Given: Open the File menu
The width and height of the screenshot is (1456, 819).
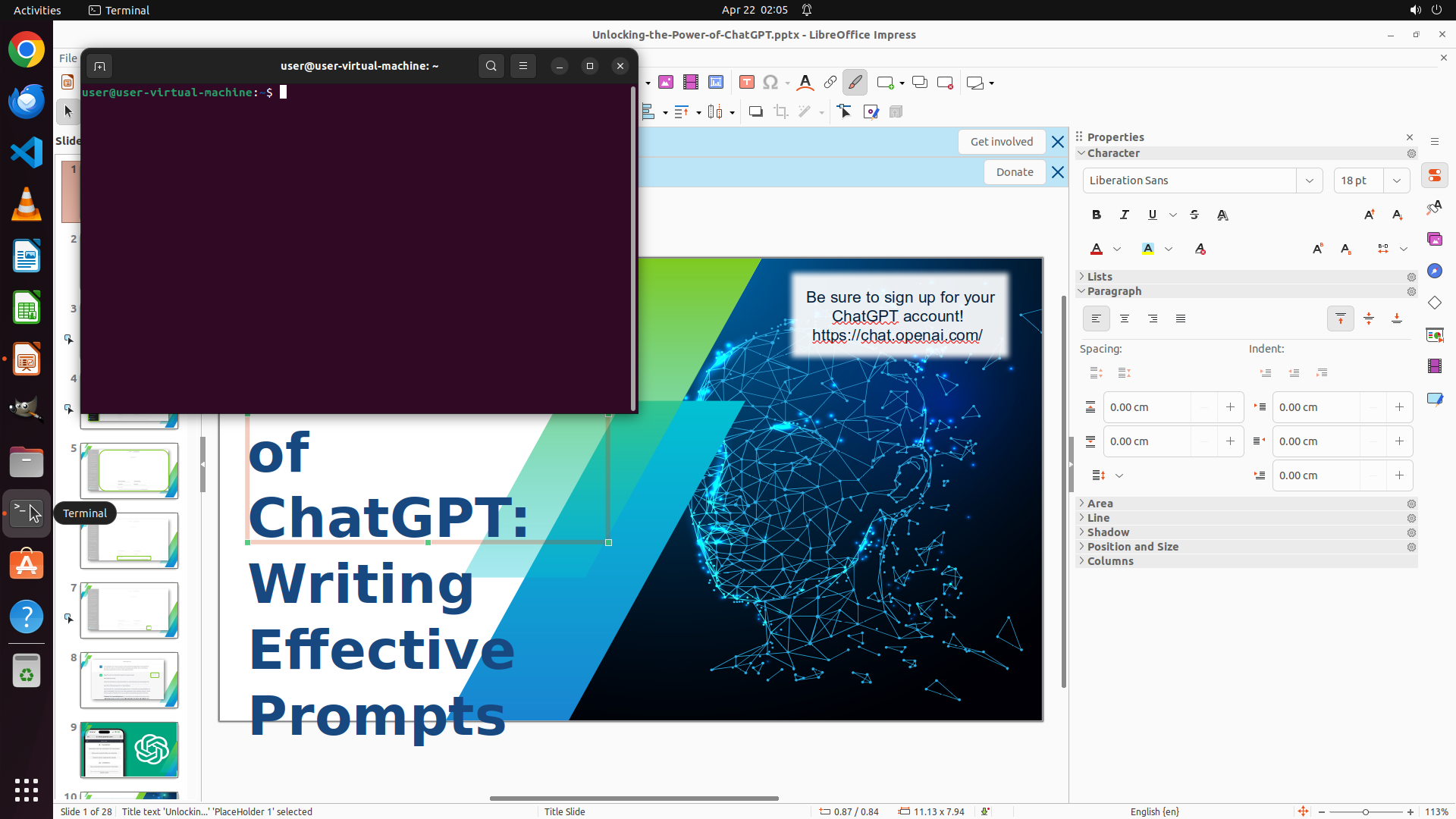Looking at the screenshot, I should point(67,58).
